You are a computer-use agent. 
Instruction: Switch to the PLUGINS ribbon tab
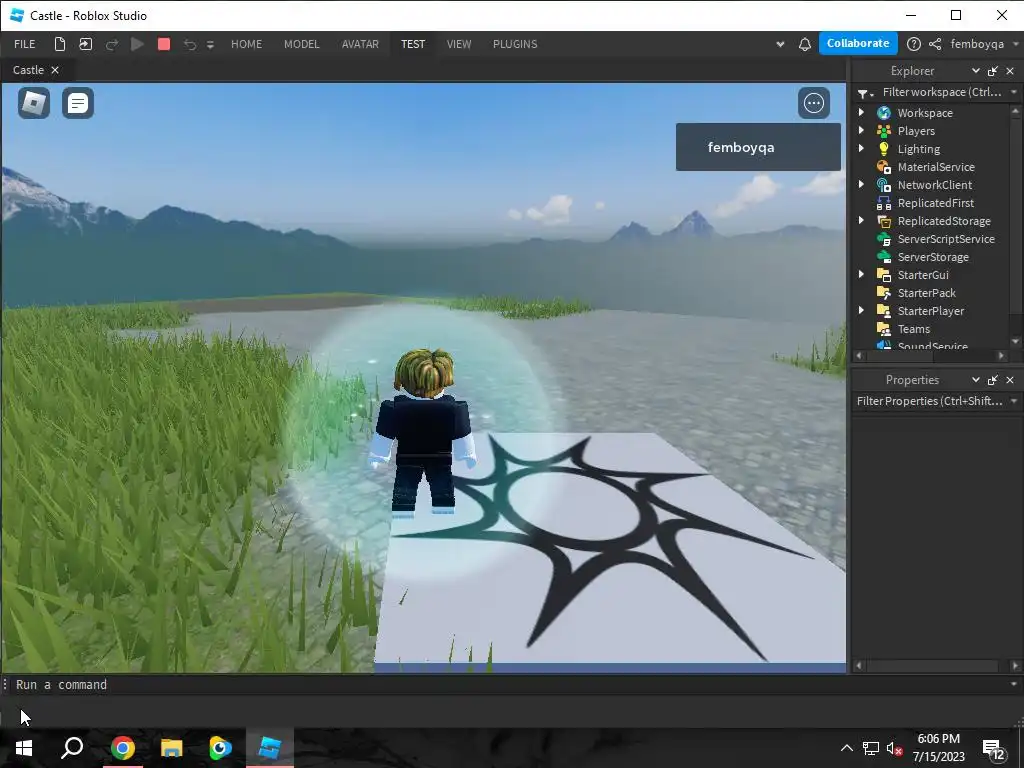tap(515, 44)
